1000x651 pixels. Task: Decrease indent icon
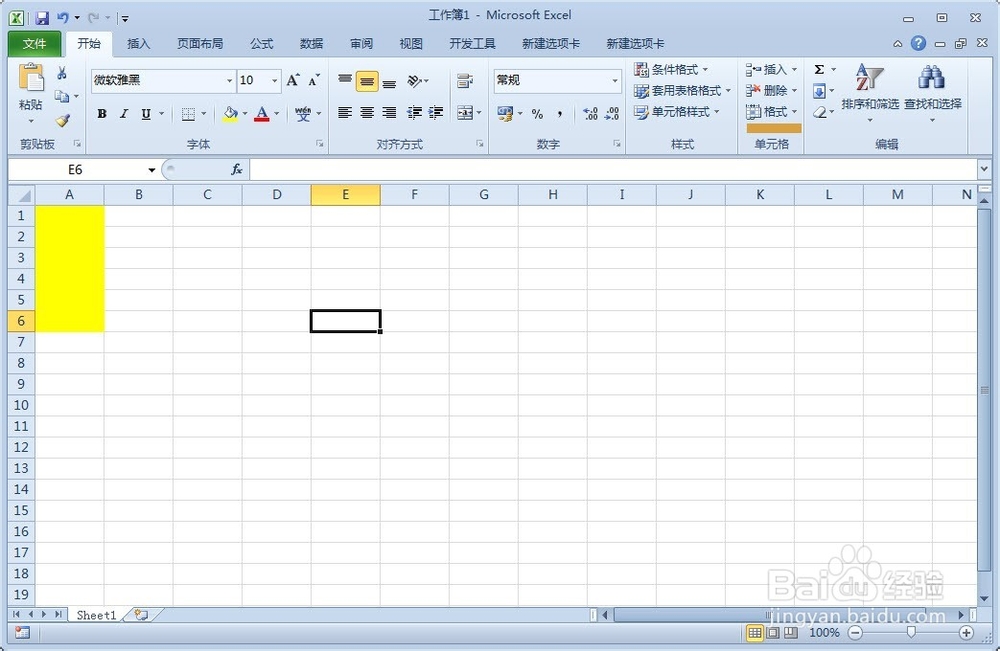(414, 113)
